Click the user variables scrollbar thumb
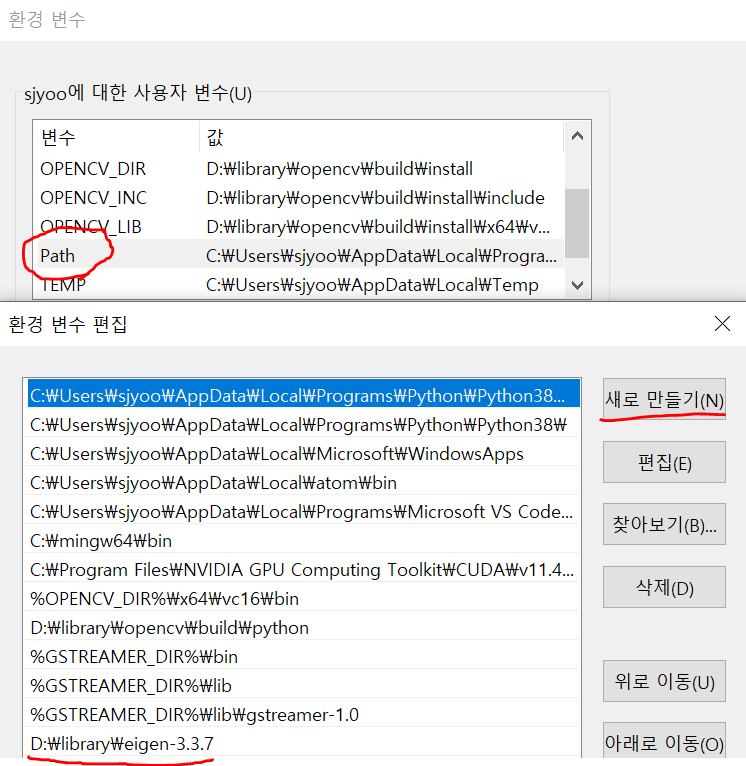 tap(577, 223)
